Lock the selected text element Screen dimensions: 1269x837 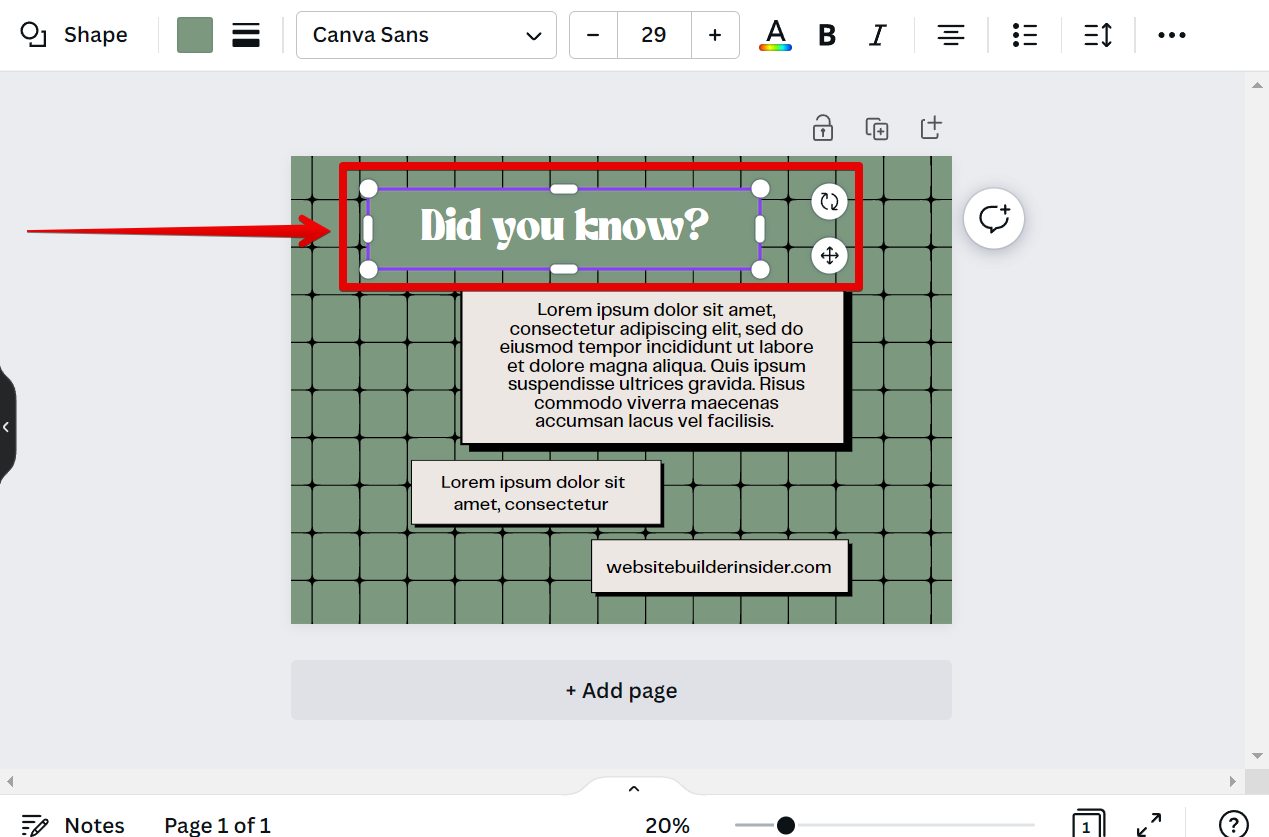click(x=822, y=128)
